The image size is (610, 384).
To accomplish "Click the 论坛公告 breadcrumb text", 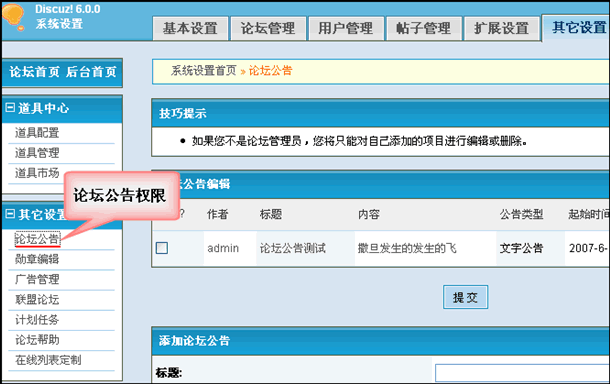I will (270, 70).
